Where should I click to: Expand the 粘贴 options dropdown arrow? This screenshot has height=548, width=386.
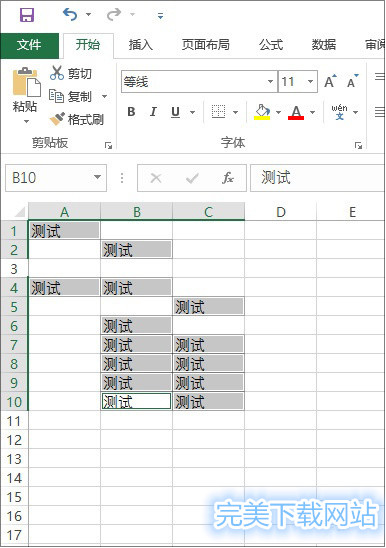(x=27, y=122)
